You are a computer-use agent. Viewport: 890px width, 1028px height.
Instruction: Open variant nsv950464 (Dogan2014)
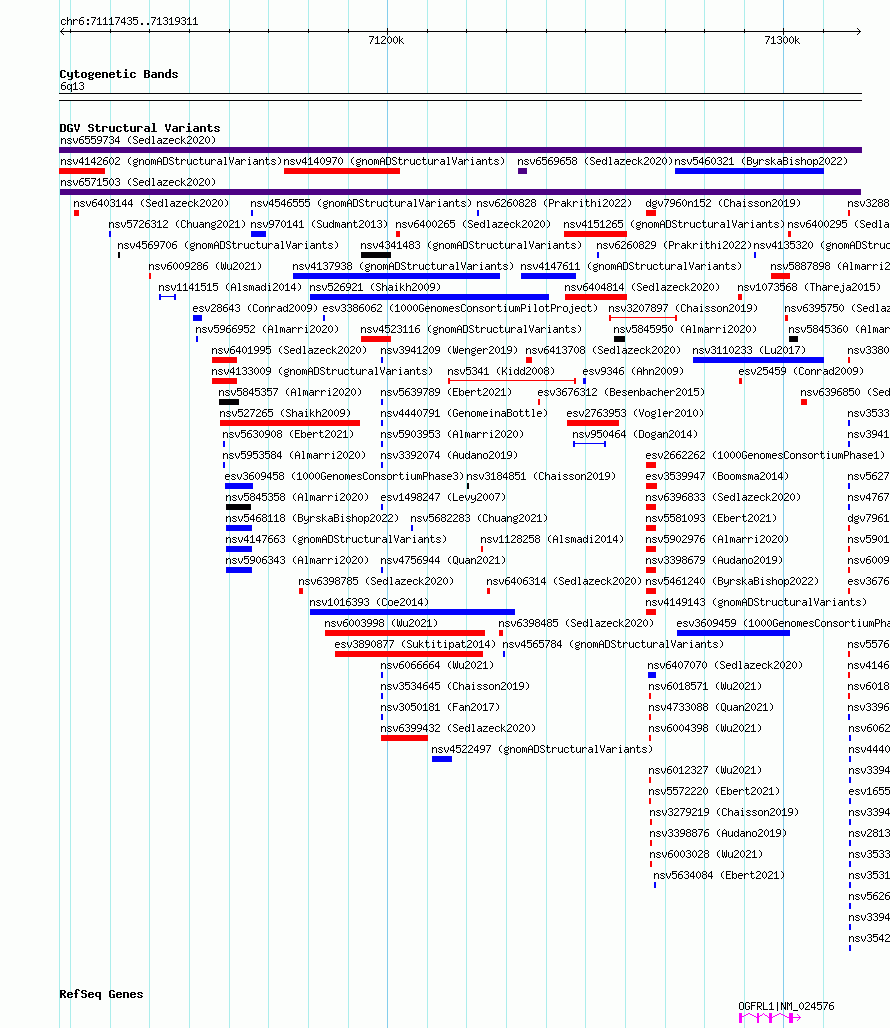(635, 434)
